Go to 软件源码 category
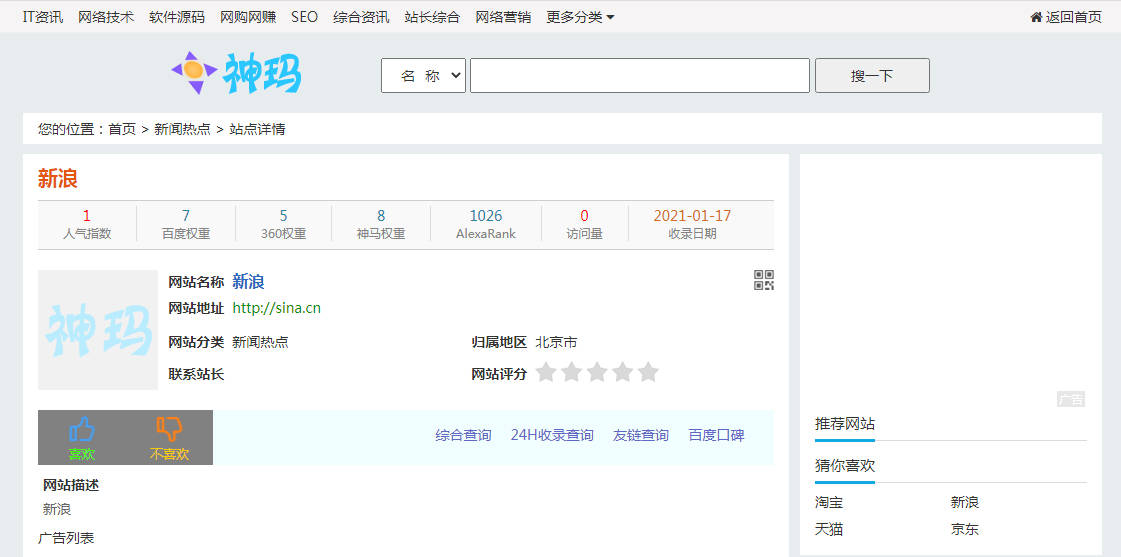Screen dimensions: 1121x557 tap(177, 17)
